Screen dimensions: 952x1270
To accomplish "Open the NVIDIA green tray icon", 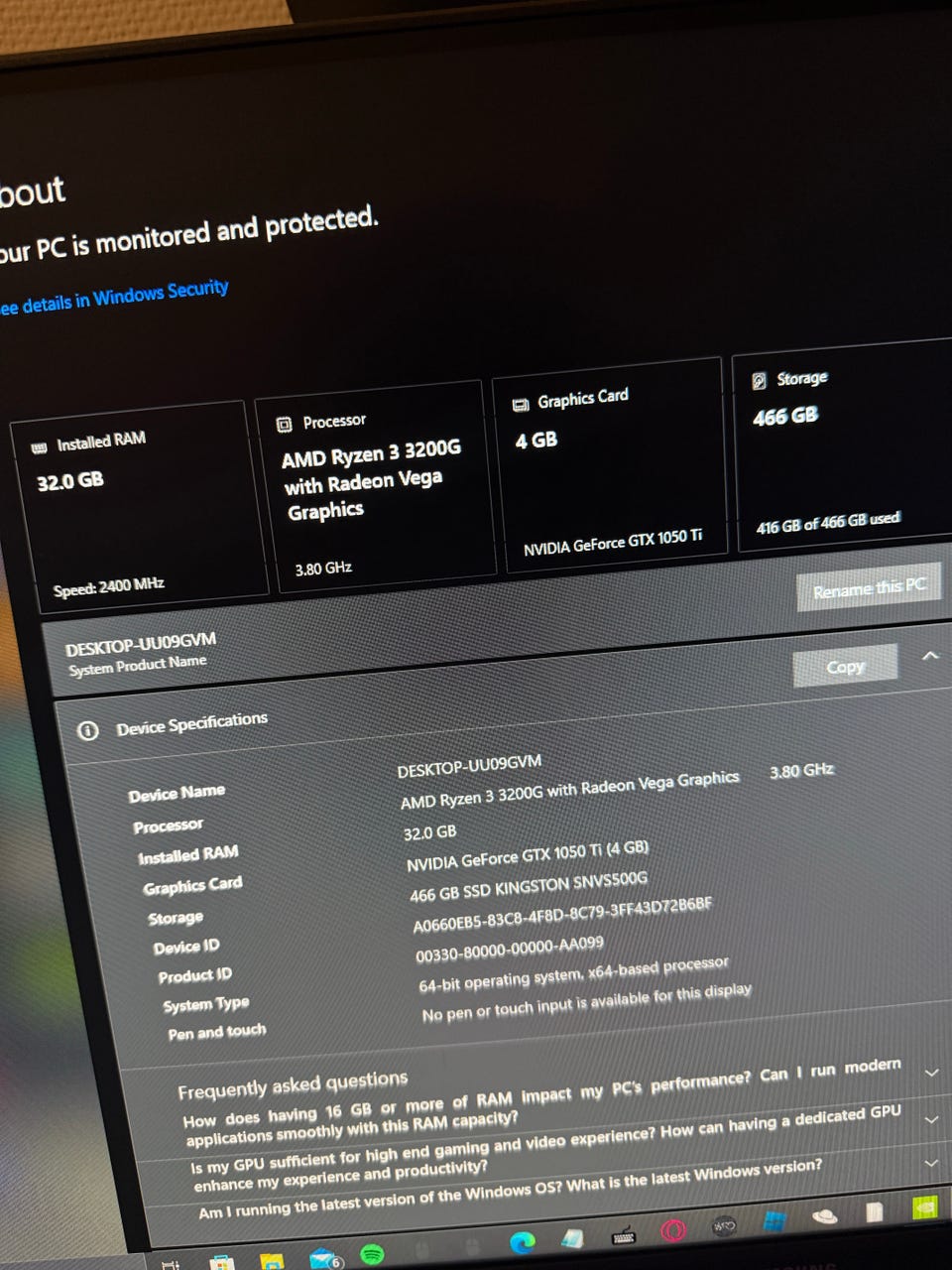I will [x=924, y=1207].
